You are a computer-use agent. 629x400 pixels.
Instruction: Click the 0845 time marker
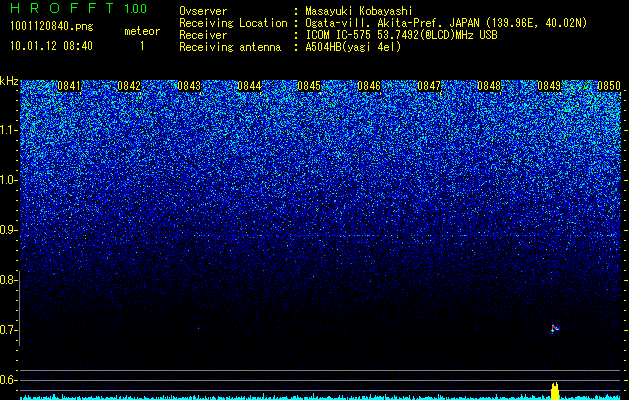tap(309, 86)
